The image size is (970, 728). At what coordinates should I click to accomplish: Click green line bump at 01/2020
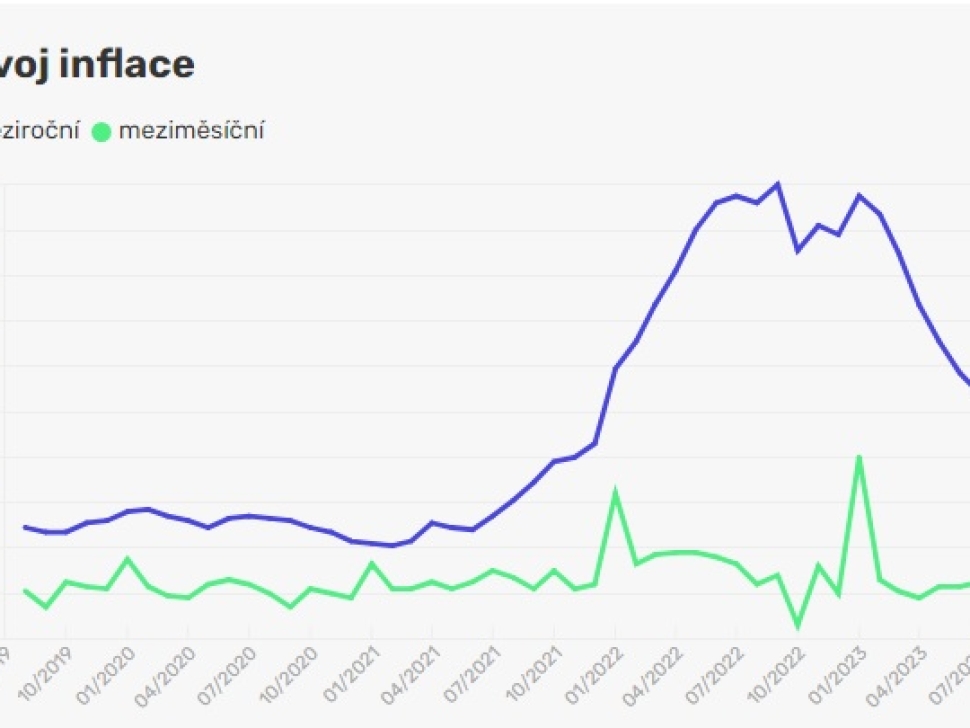coord(127,558)
